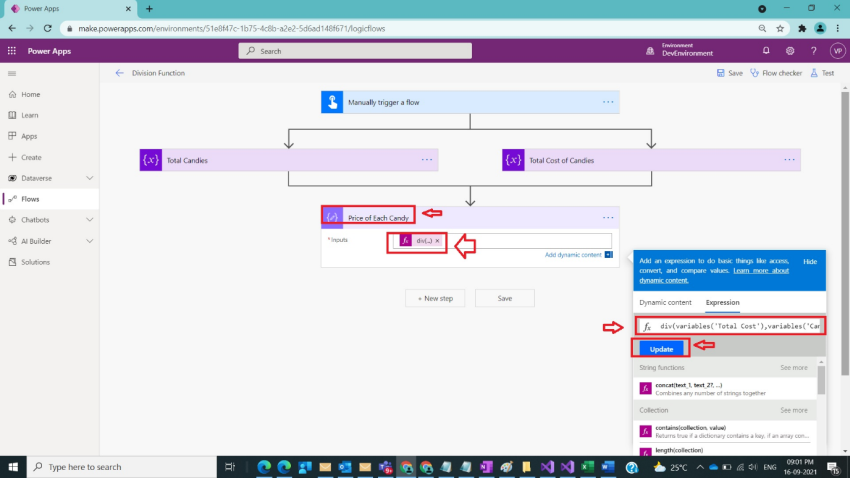Open the browser extensions puzzle icon
The height and width of the screenshot is (478, 850).
(802, 28)
